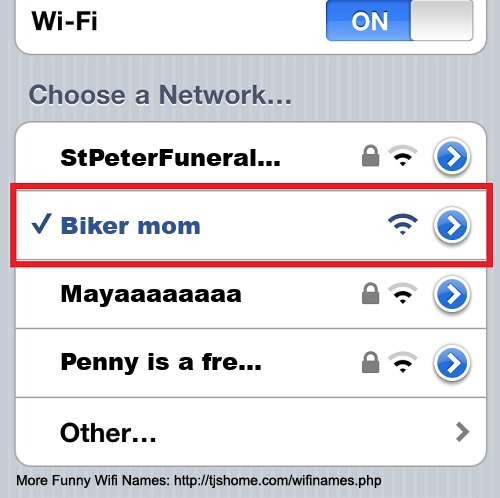Open details arrow for StPeterFuneral network
The width and height of the screenshot is (500, 498).
[x=452, y=157]
